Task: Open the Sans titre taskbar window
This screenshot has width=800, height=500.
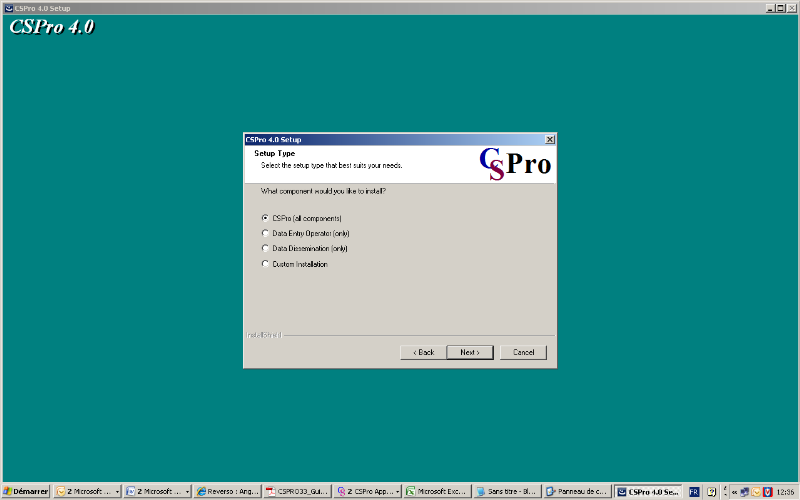Action: tap(507, 491)
